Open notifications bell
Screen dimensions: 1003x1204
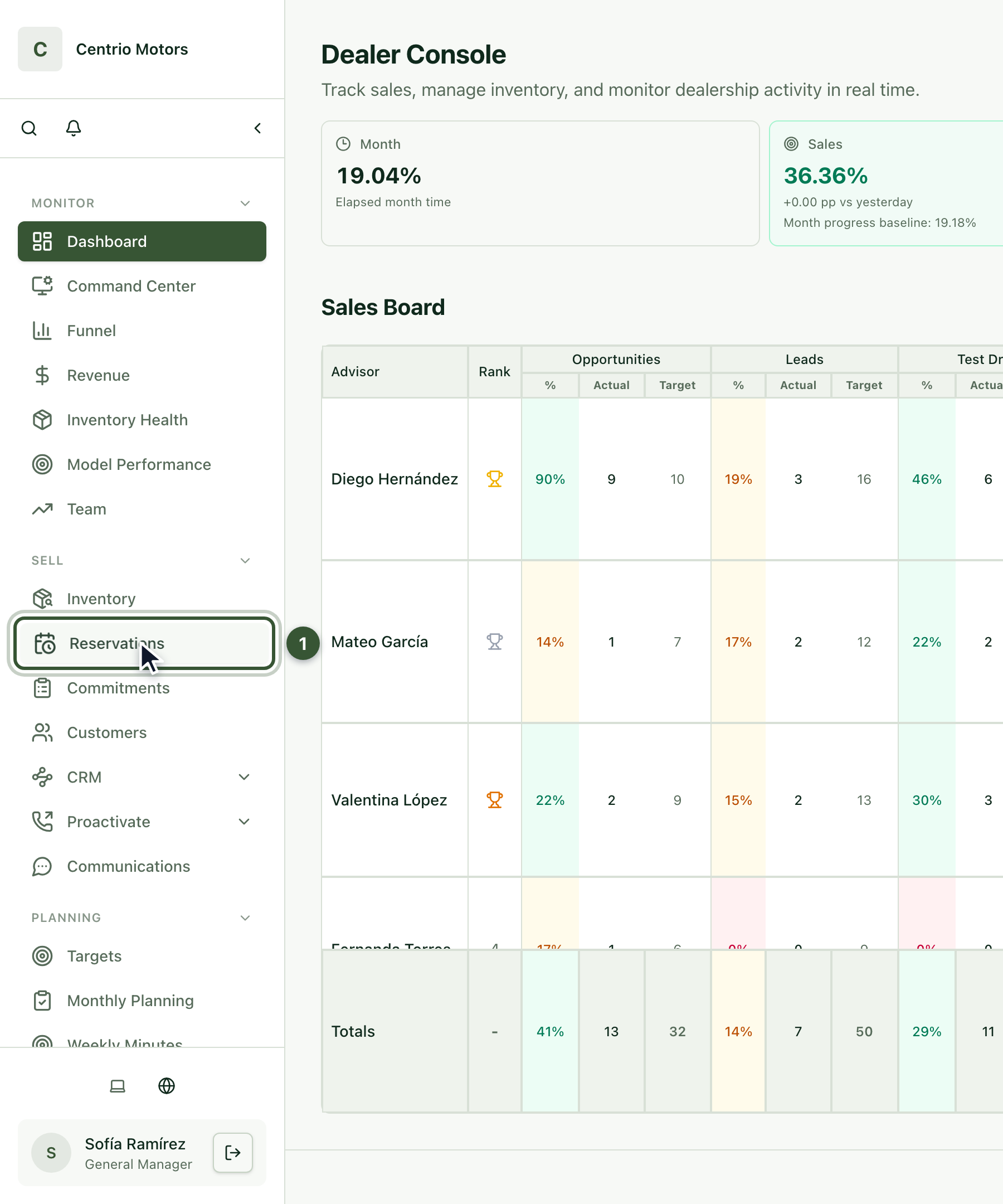click(x=74, y=128)
